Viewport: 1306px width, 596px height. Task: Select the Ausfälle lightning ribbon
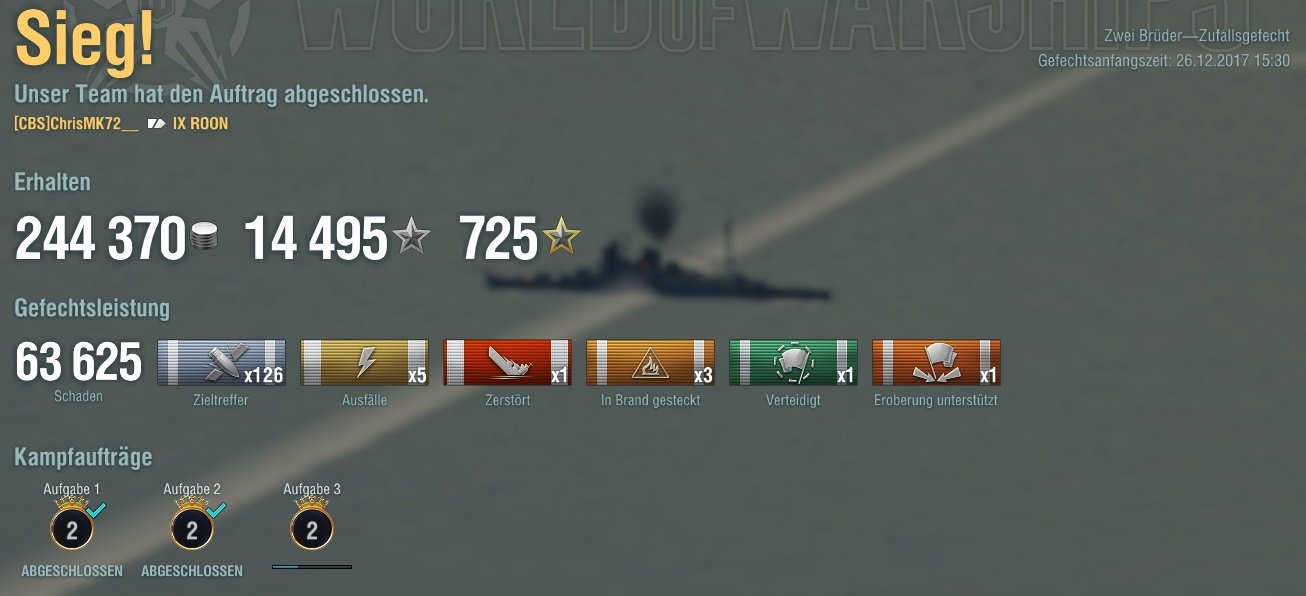(364, 363)
